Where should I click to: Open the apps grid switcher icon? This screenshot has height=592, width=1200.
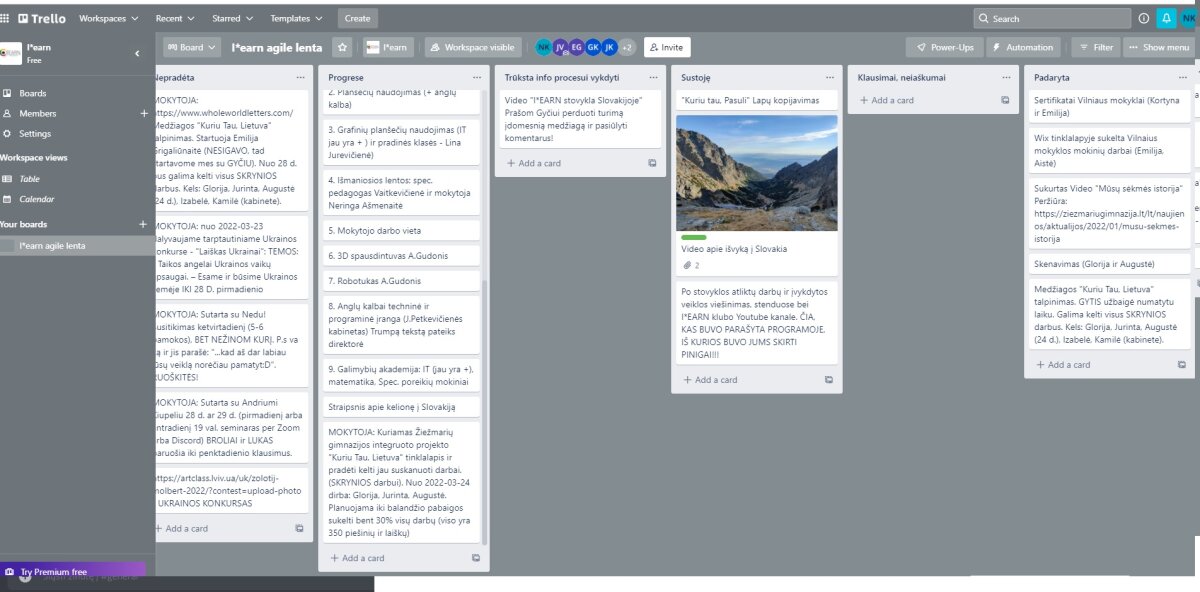[x=6, y=18]
